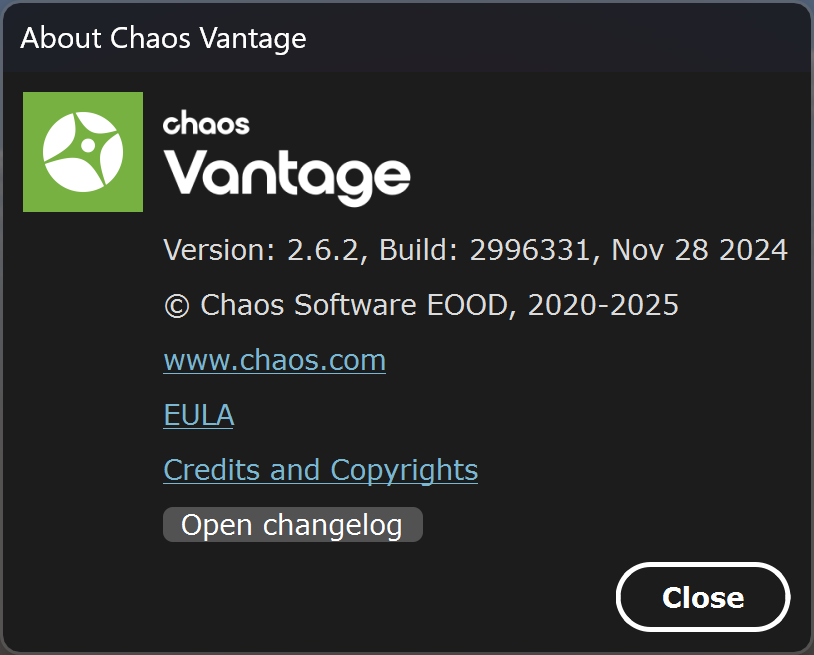Click the white "chaos" wordmark
This screenshot has height=655, width=814.
click(x=206, y=123)
